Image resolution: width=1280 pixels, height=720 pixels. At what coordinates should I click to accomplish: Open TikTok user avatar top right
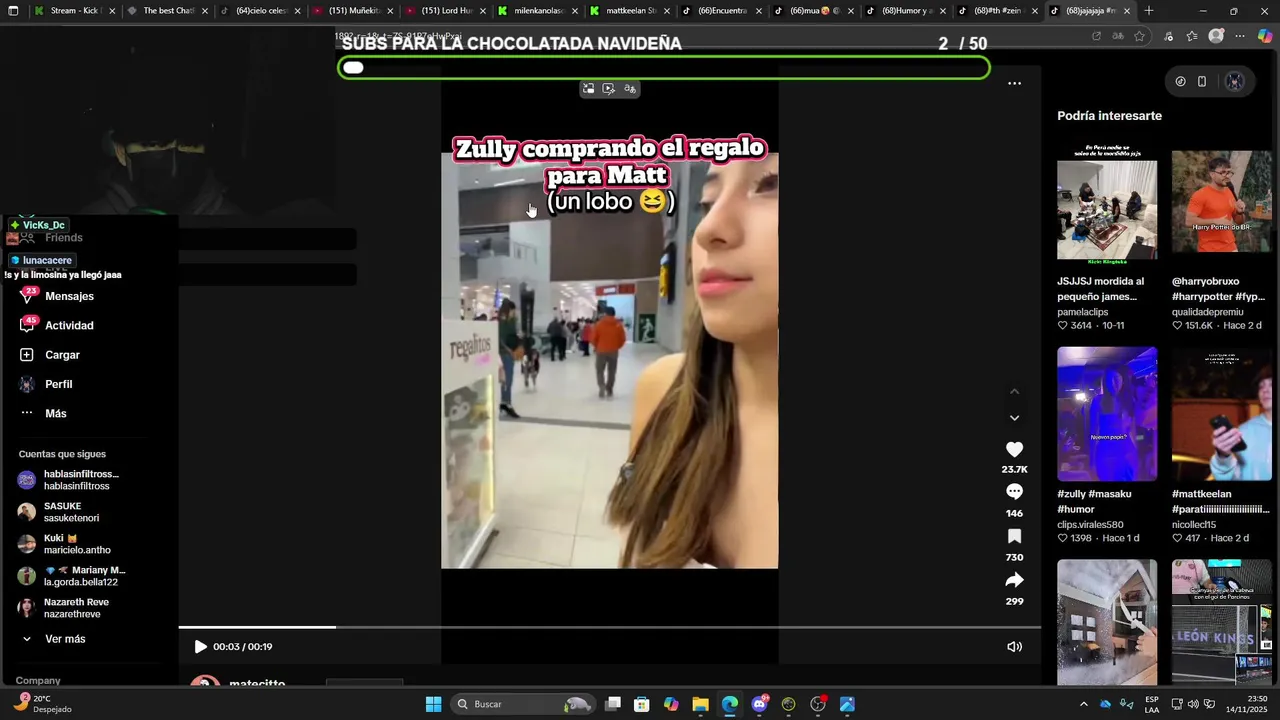click(x=1235, y=82)
